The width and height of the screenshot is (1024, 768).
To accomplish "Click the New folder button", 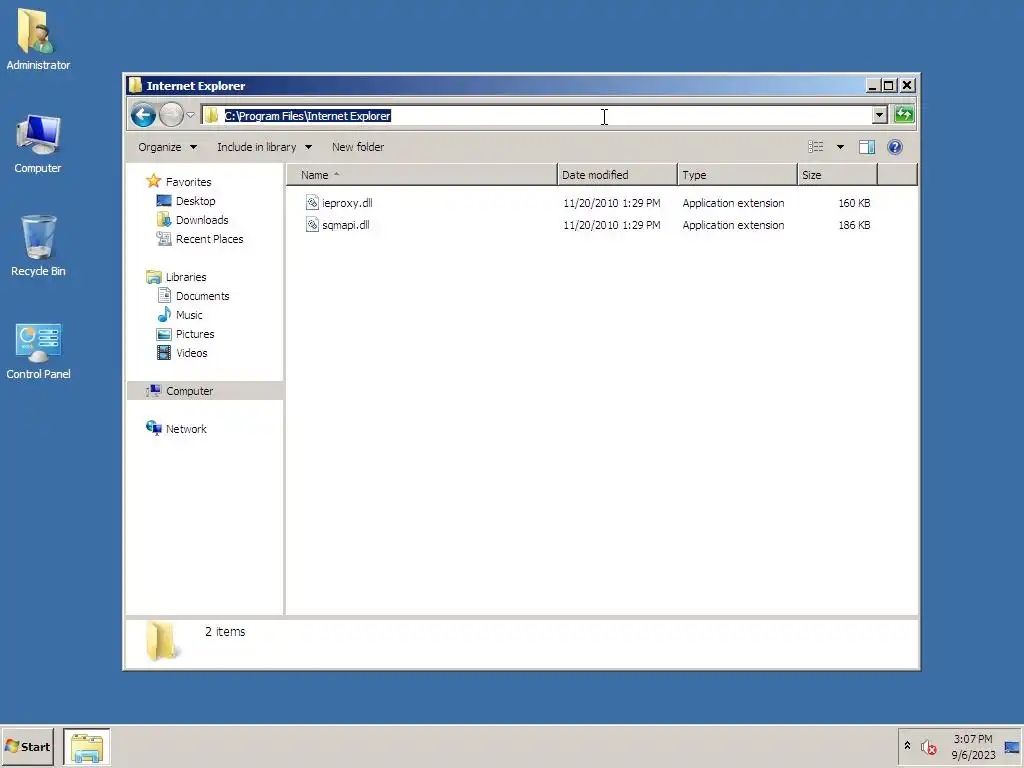I will (358, 147).
